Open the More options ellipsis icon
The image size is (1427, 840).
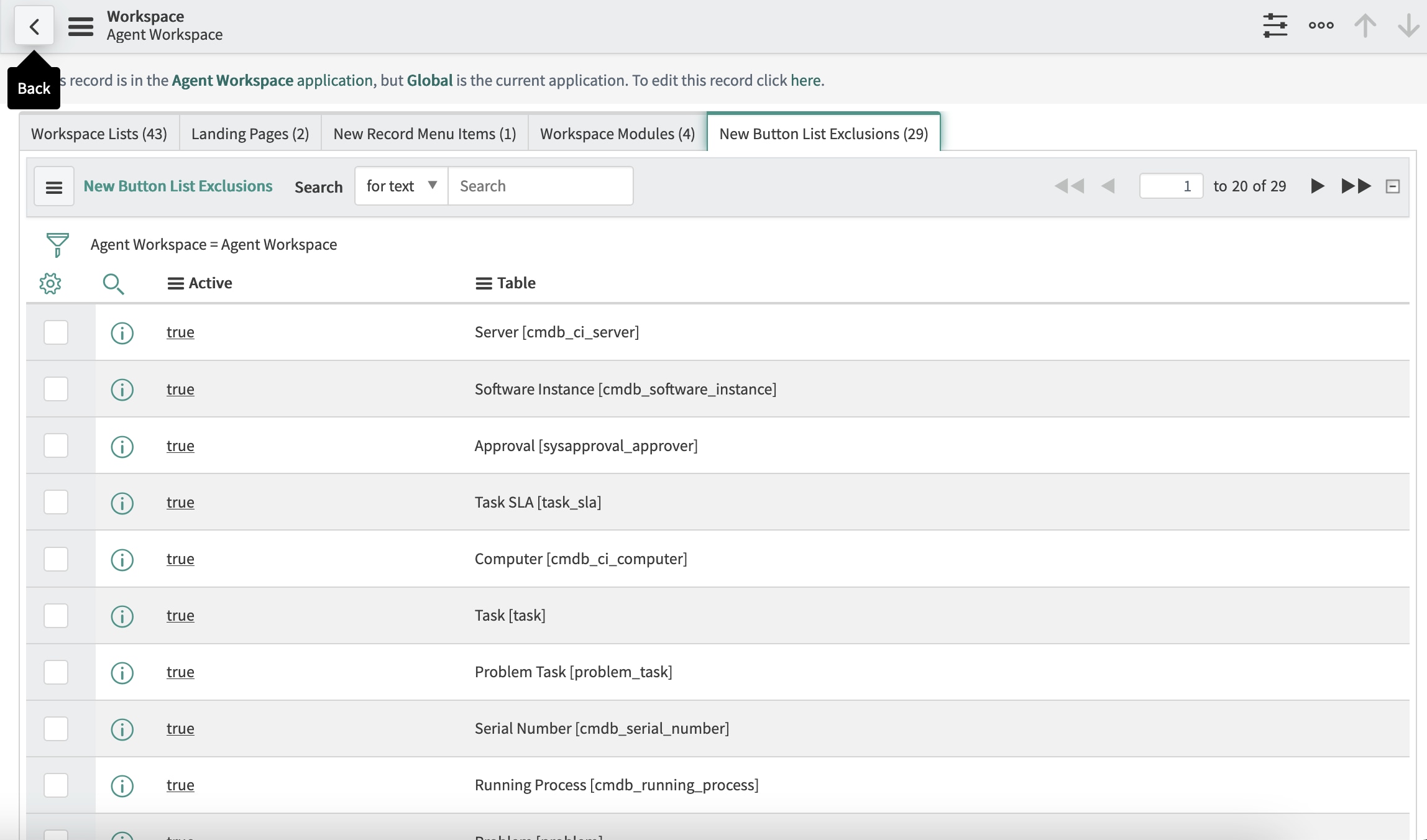click(1321, 25)
